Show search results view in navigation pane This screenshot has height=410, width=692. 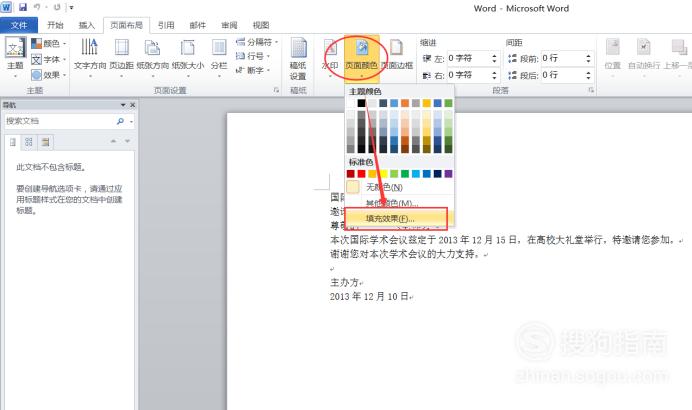(x=45, y=142)
